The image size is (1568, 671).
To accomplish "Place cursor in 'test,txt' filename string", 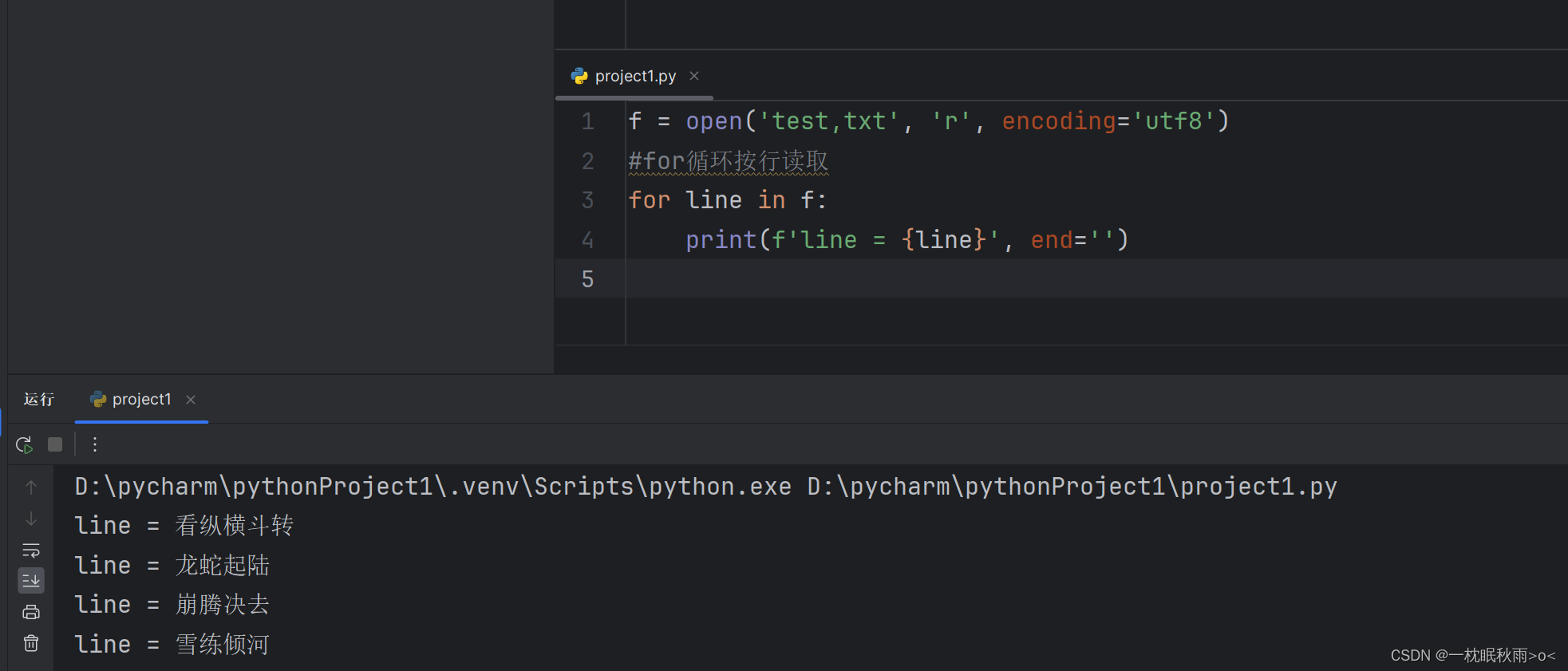I will click(829, 121).
